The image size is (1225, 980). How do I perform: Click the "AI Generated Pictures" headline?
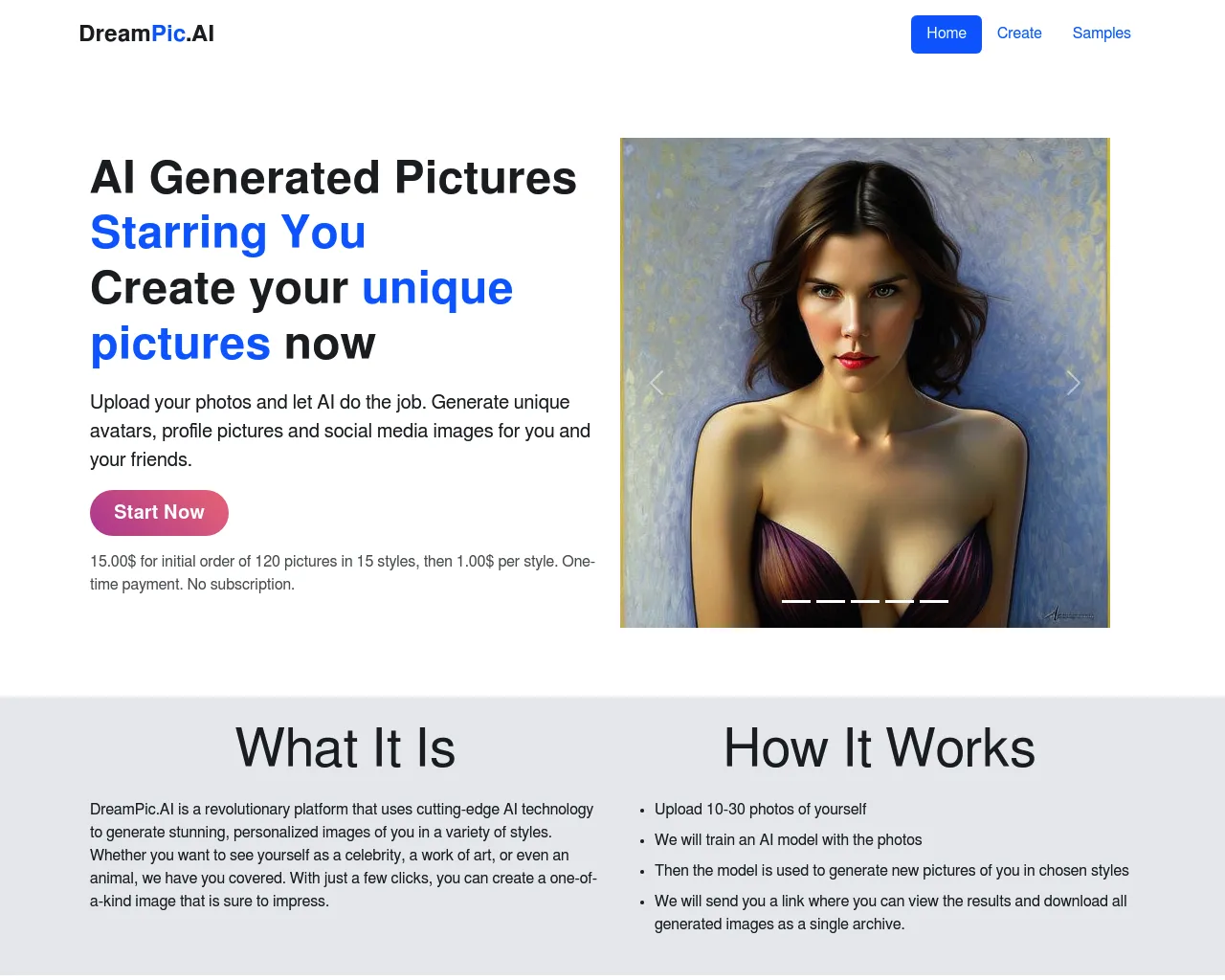[333, 178]
